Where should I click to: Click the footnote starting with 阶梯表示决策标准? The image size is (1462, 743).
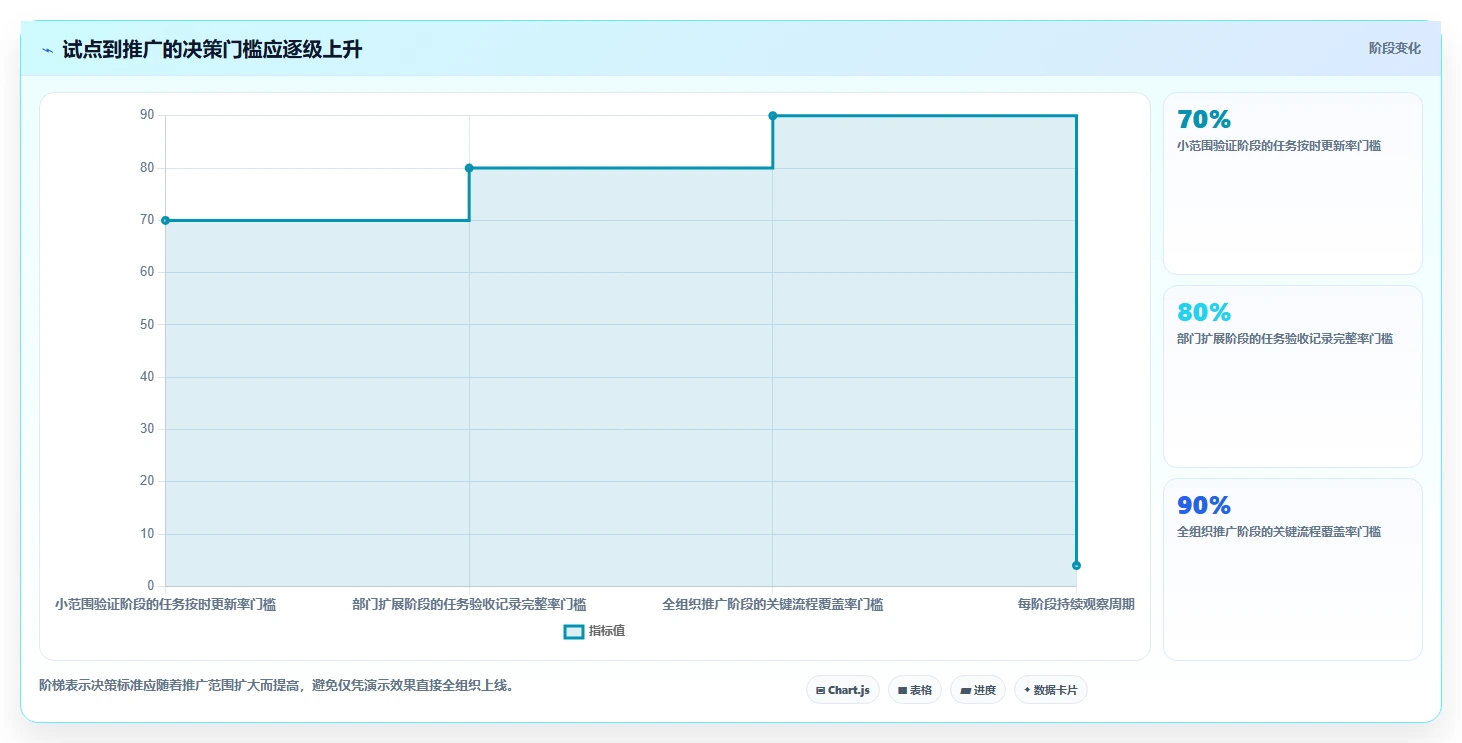coord(276,686)
